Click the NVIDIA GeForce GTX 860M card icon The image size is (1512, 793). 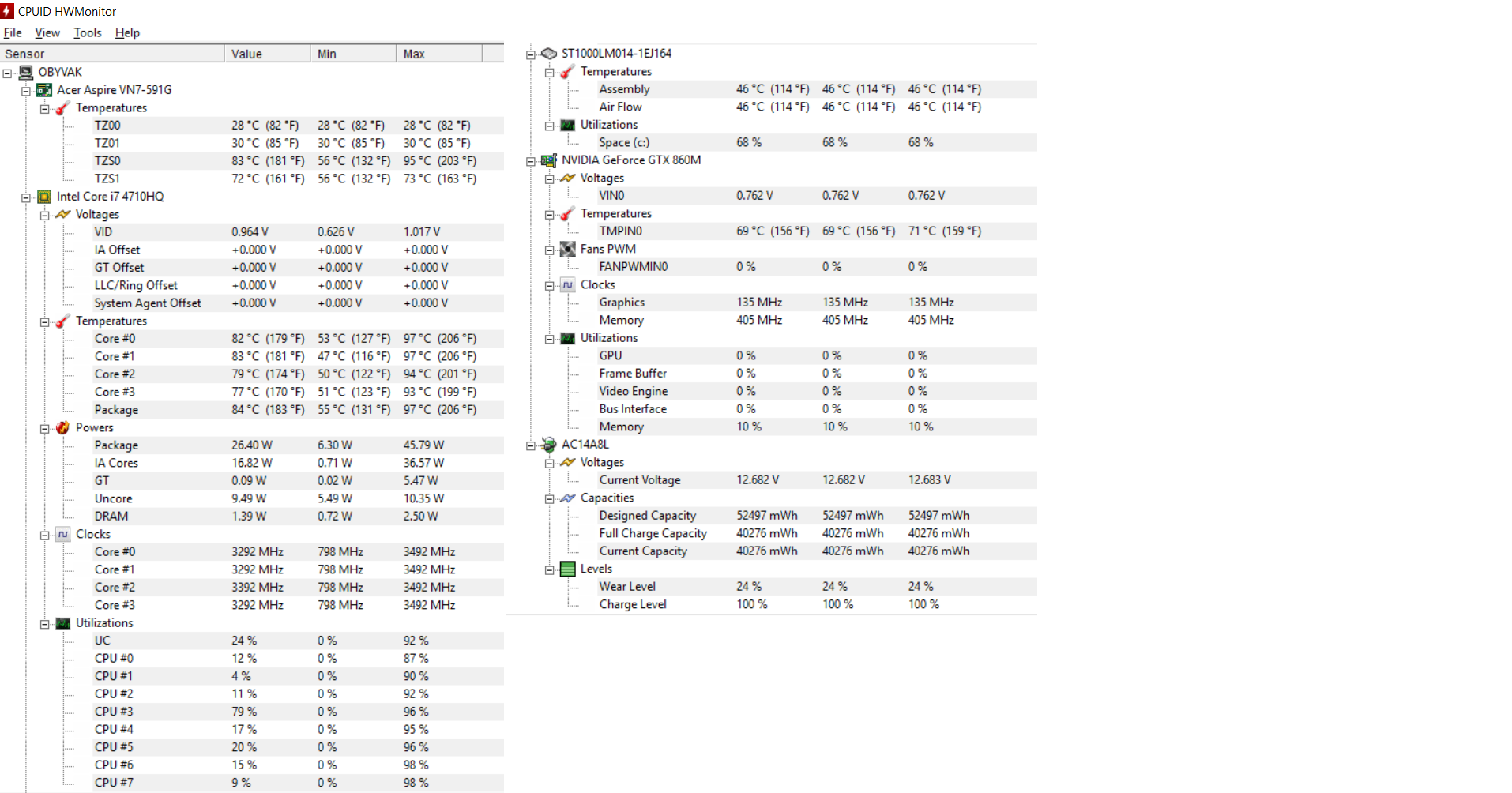549,160
